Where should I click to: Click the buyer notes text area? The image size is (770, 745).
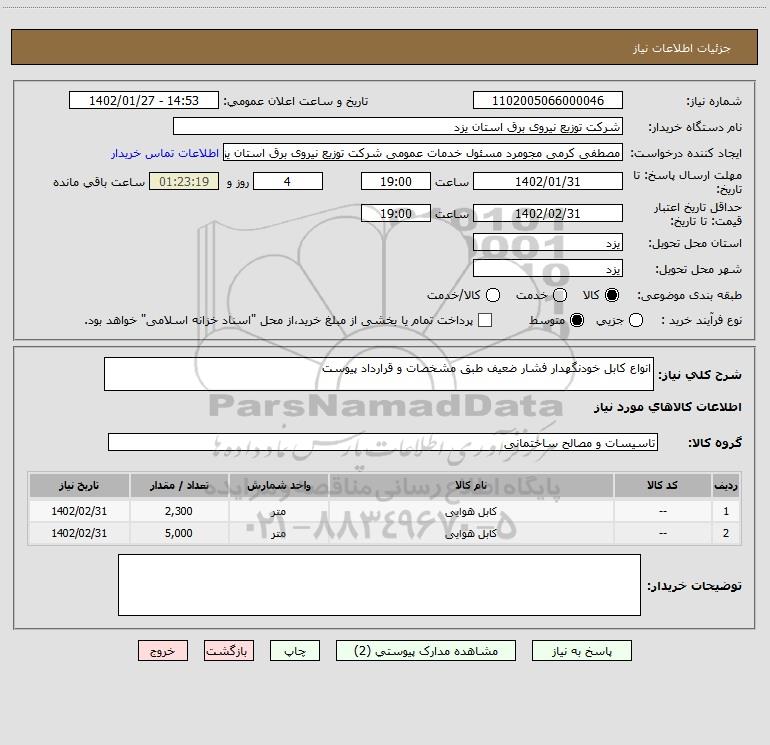point(379,584)
